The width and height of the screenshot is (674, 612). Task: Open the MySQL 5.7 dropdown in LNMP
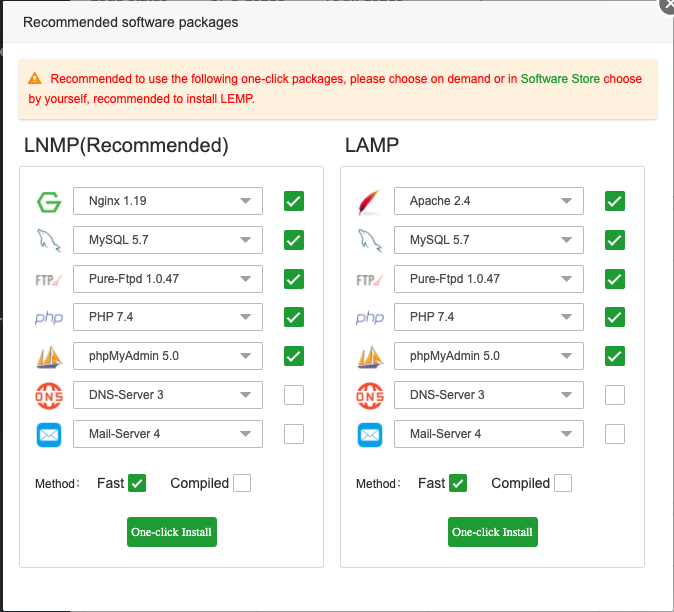tap(168, 240)
